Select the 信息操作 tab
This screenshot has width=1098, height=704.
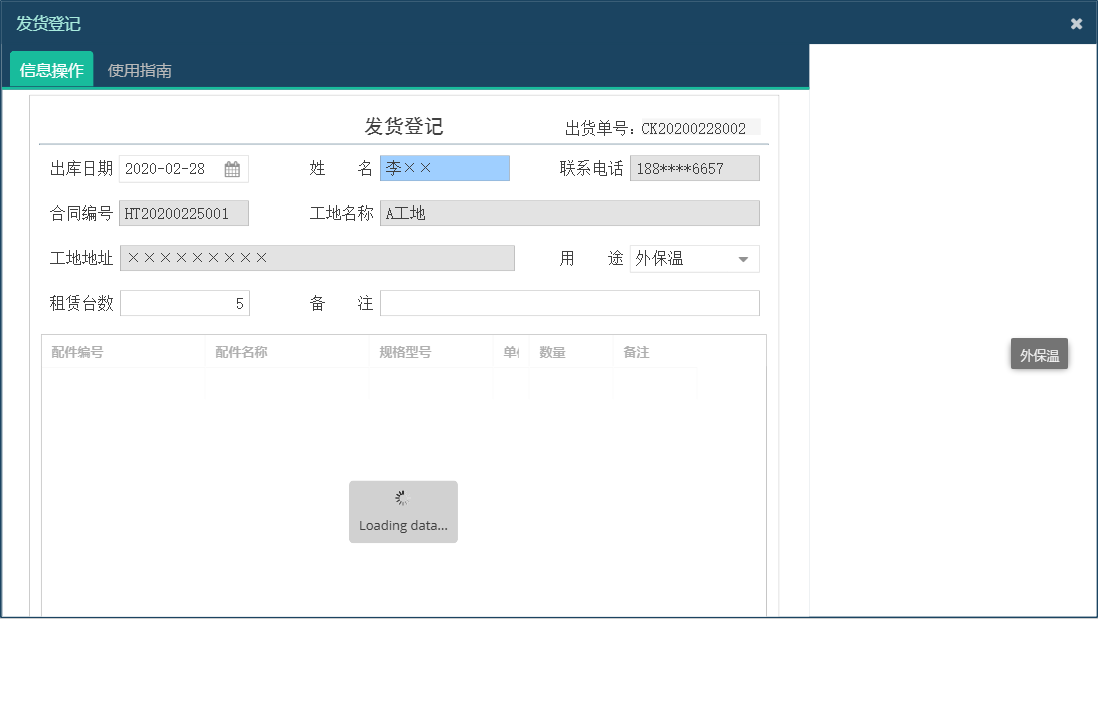click(x=50, y=70)
